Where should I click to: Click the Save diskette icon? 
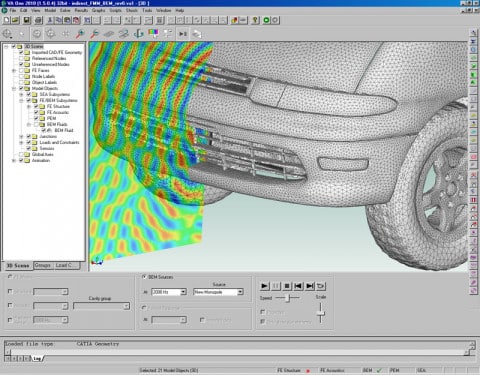pos(27,20)
